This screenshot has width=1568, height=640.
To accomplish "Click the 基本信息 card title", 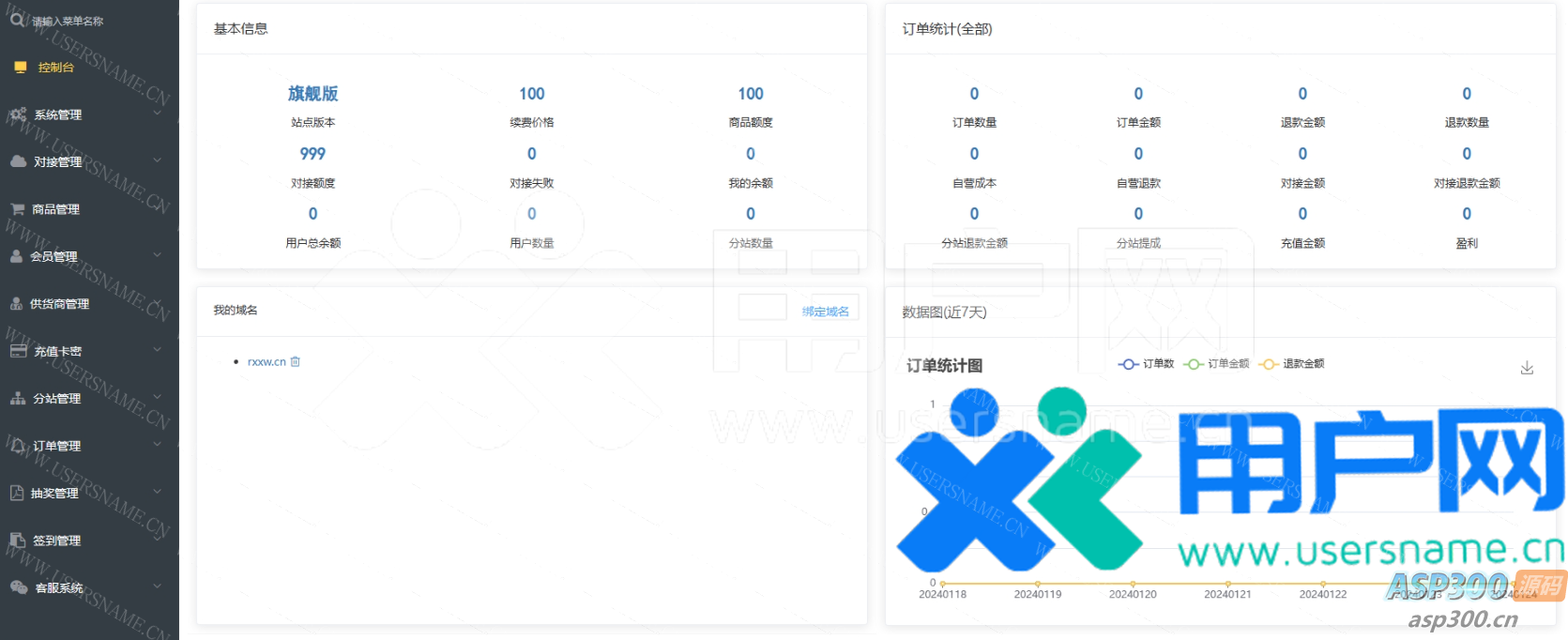I will [x=241, y=29].
